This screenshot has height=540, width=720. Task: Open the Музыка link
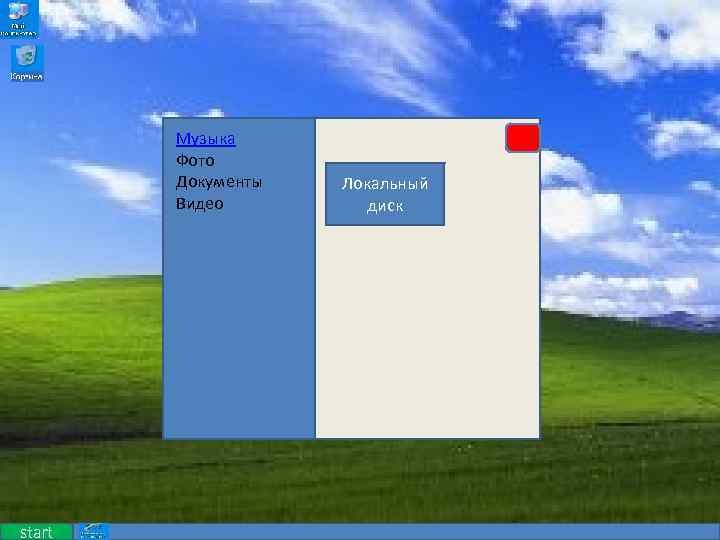(206, 139)
